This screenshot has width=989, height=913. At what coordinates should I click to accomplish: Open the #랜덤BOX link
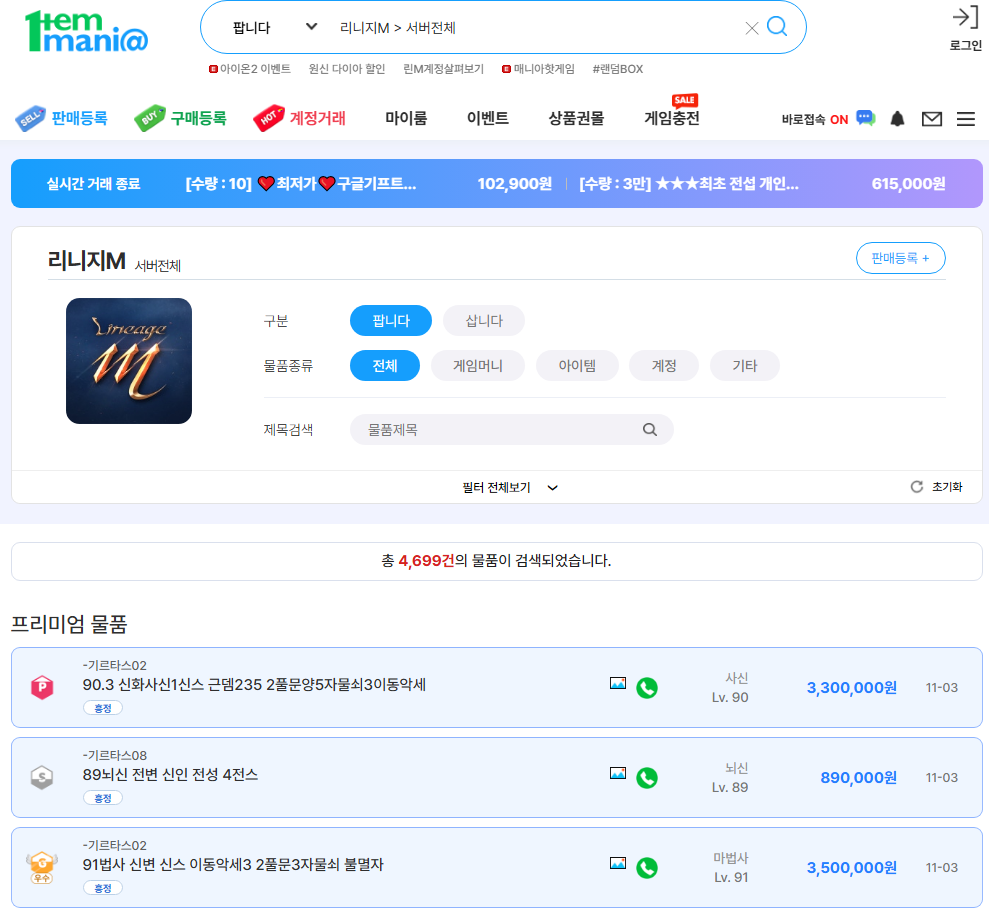(x=617, y=69)
